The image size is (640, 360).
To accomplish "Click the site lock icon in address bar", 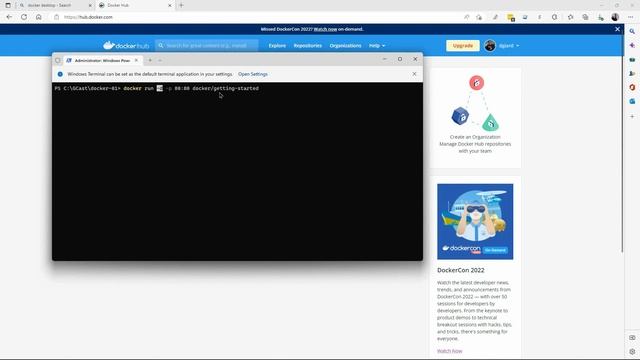I will pyautogui.click(x=57, y=17).
